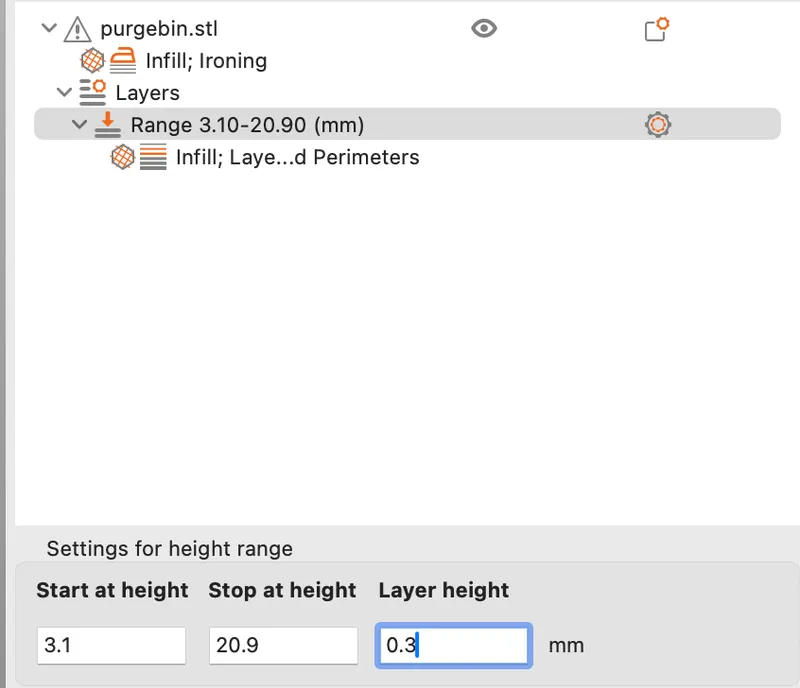Click the Start at height field
The height and width of the screenshot is (688, 800).
coord(111,646)
